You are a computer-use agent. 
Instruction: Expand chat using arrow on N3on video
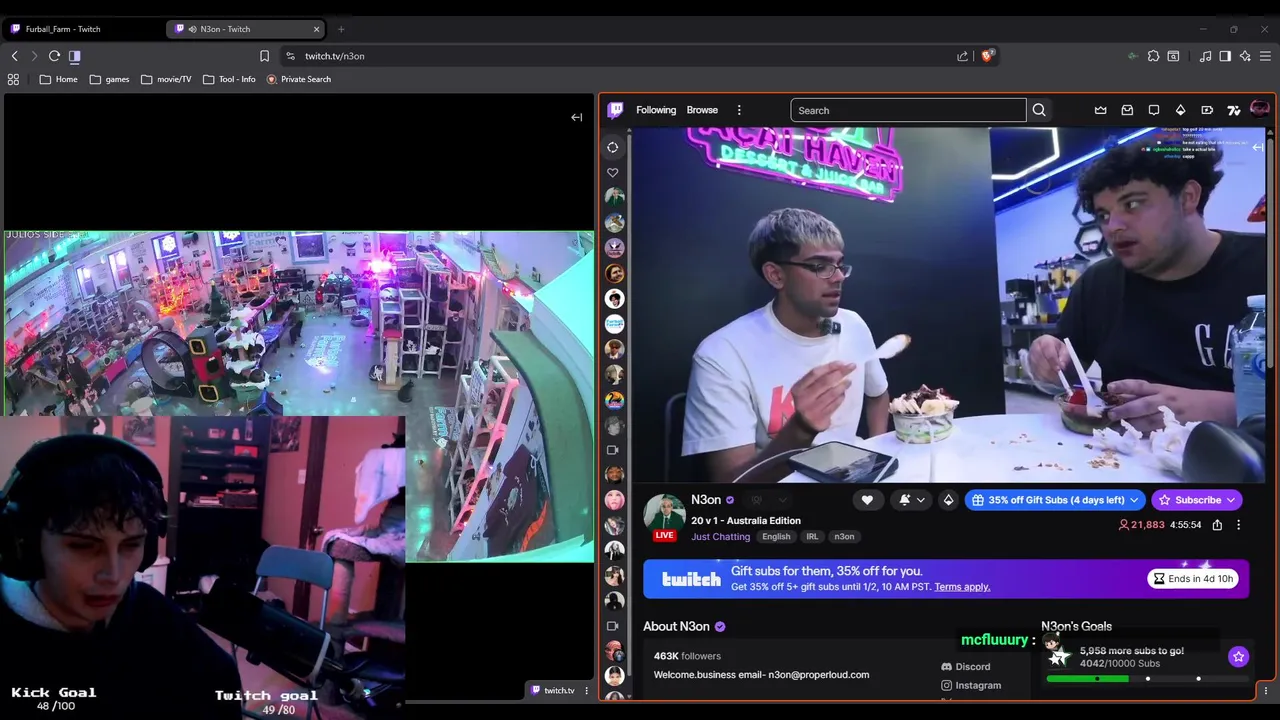pyautogui.click(x=1258, y=147)
